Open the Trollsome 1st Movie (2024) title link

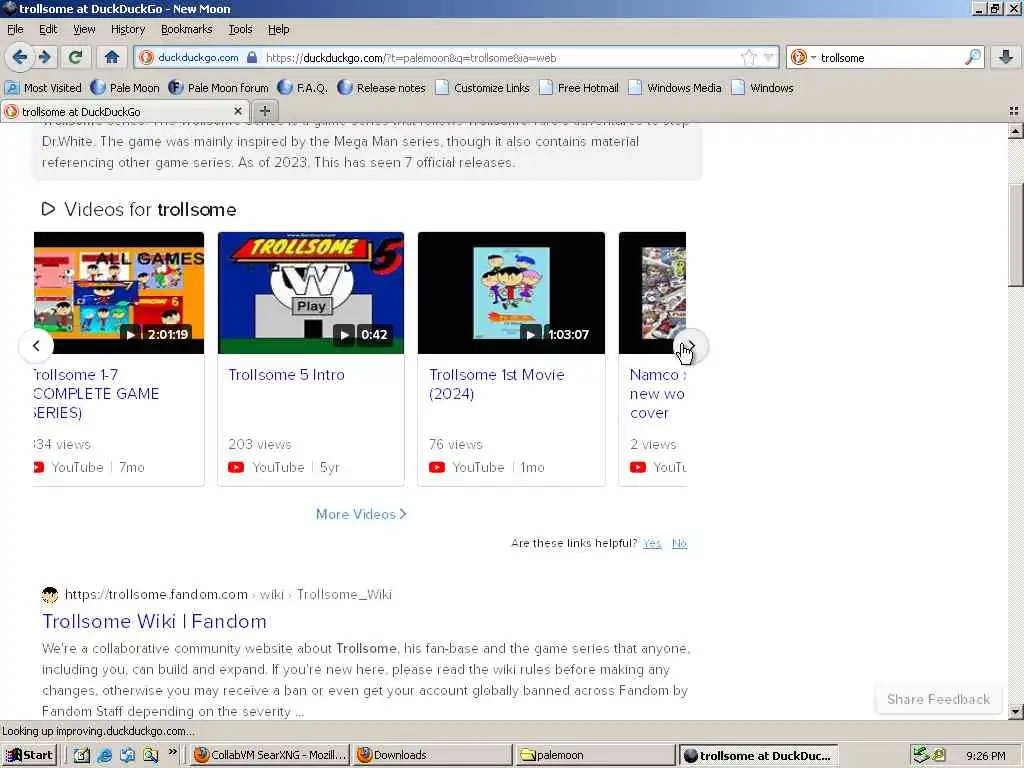click(x=496, y=384)
